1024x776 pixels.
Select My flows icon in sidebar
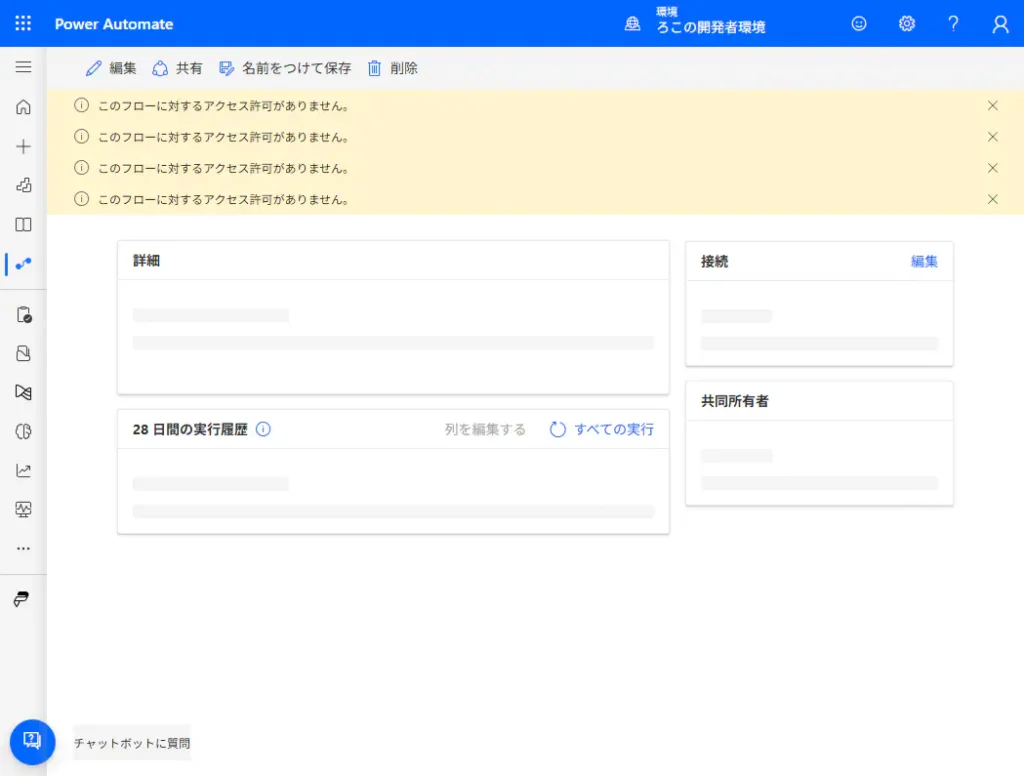[23, 264]
